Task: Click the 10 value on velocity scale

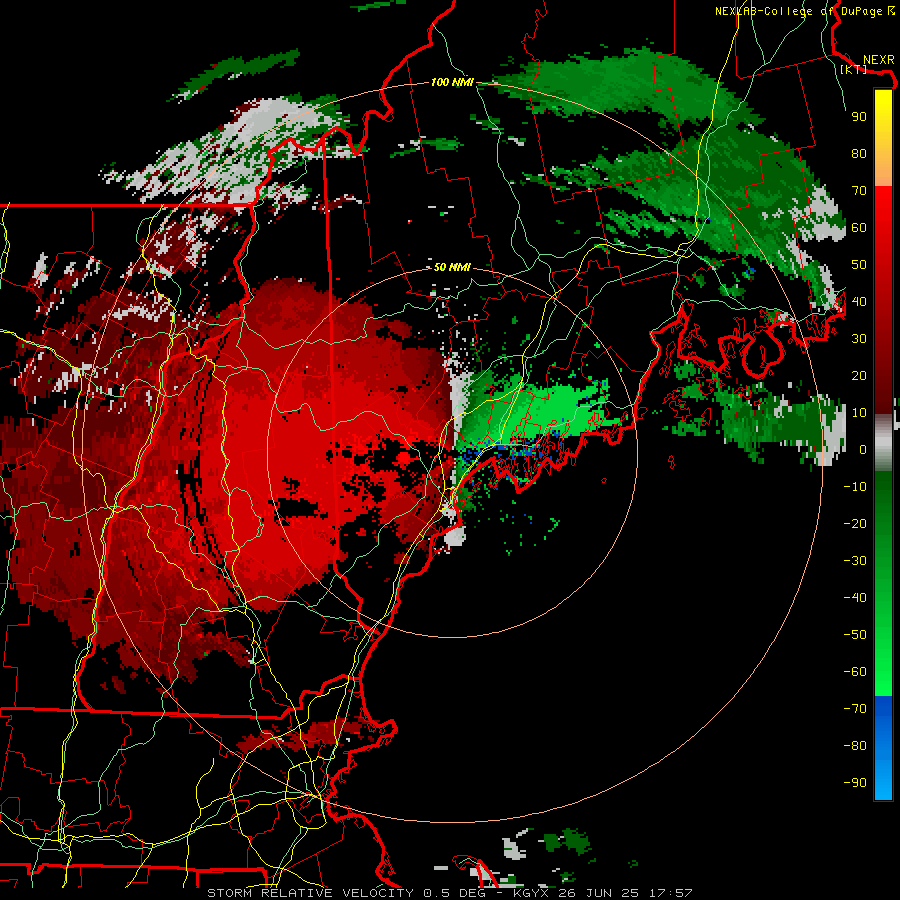Action: (x=859, y=413)
